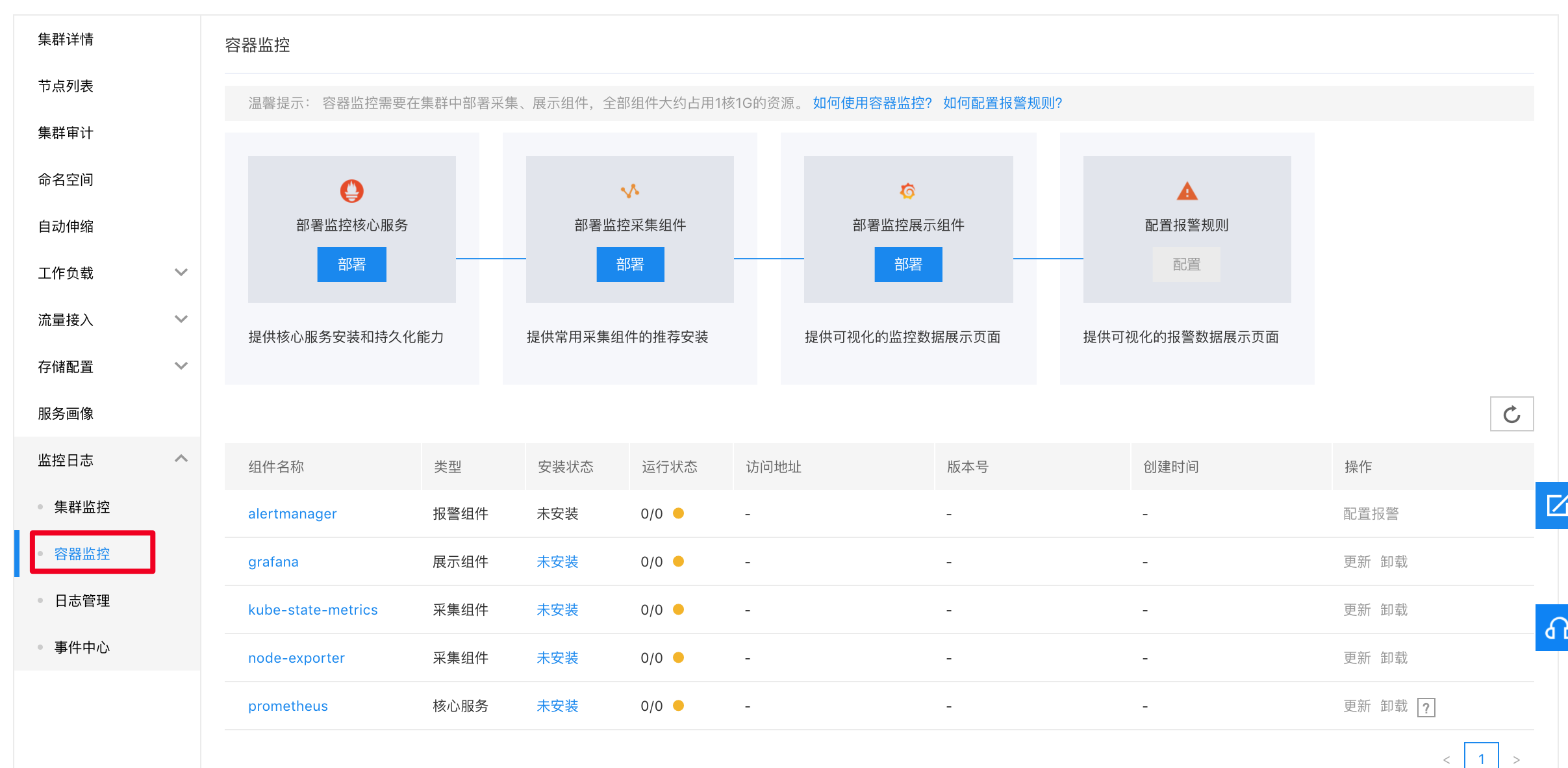Viewport: 1568px width, 768px height.
Task: Click the 报警组件 type cell
Action: (x=461, y=514)
